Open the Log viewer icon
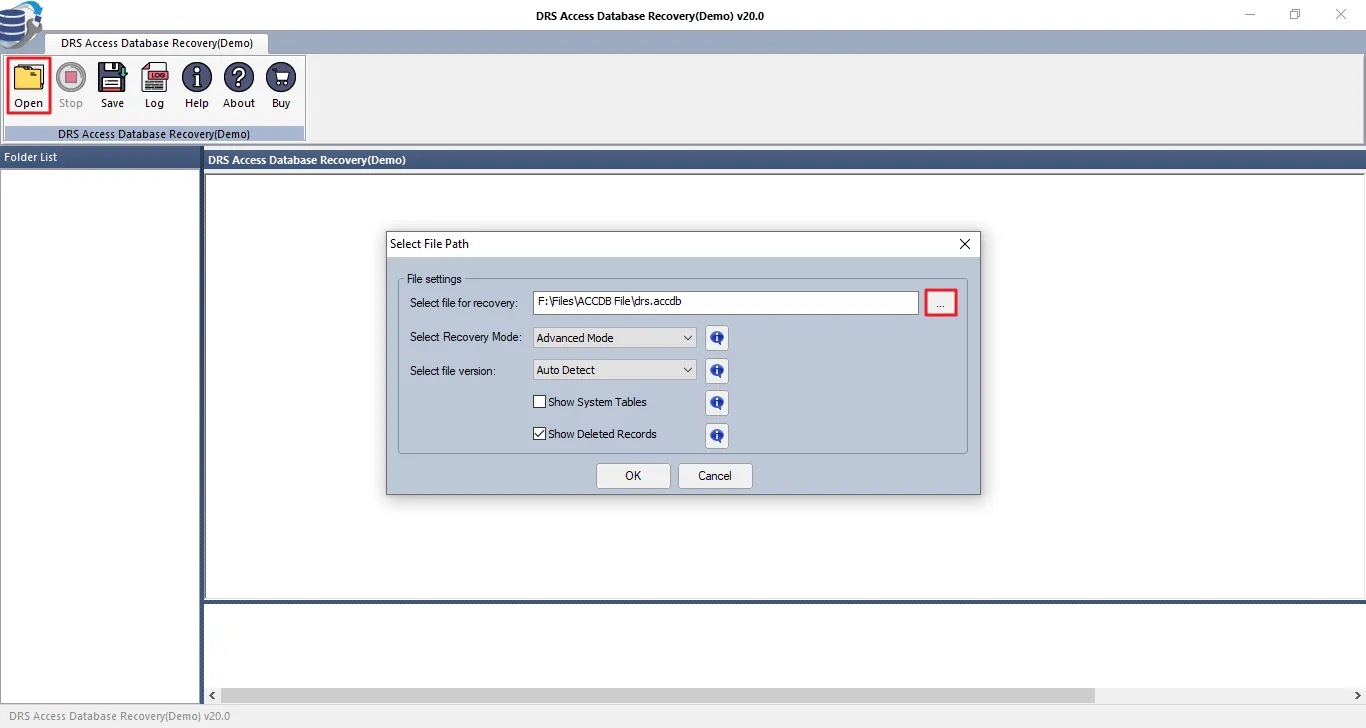Image resolution: width=1366 pixels, height=728 pixels. pos(155,85)
